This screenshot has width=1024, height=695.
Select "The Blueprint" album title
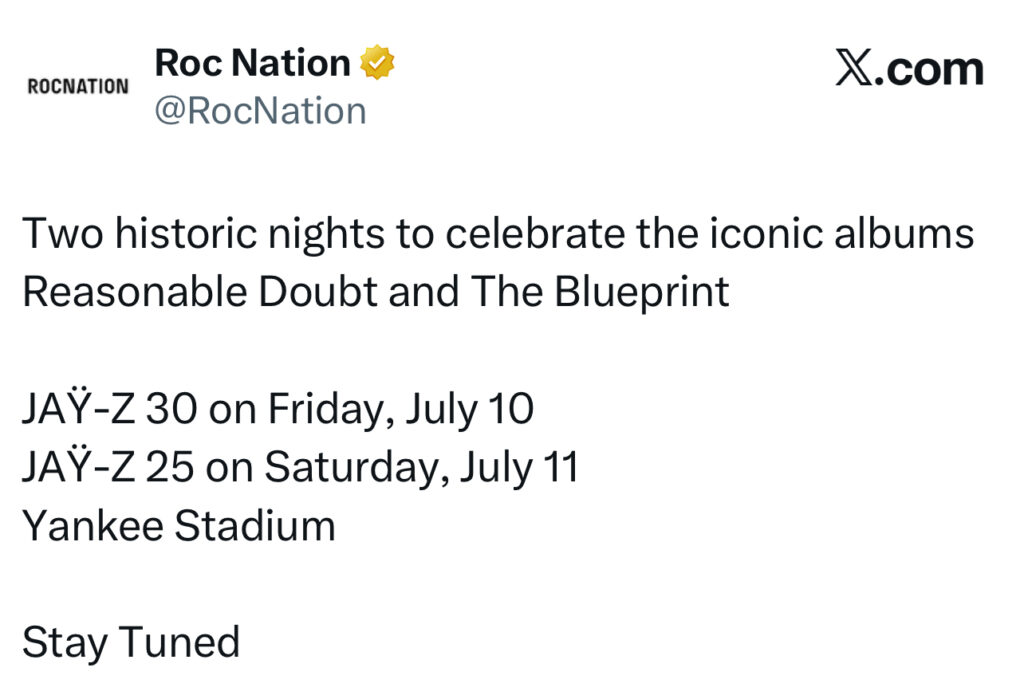click(x=600, y=292)
